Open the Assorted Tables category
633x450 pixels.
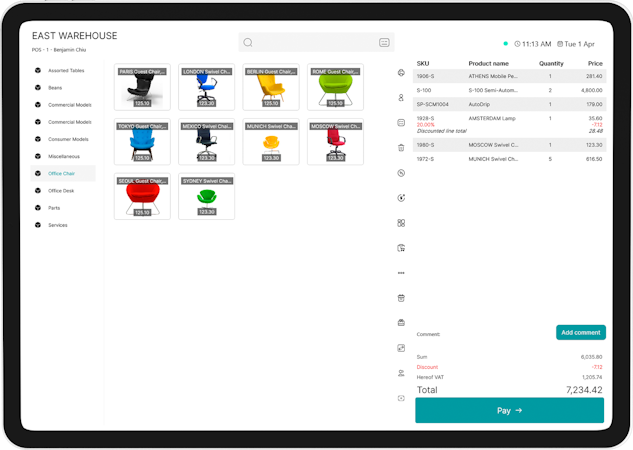(x=63, y=70)
